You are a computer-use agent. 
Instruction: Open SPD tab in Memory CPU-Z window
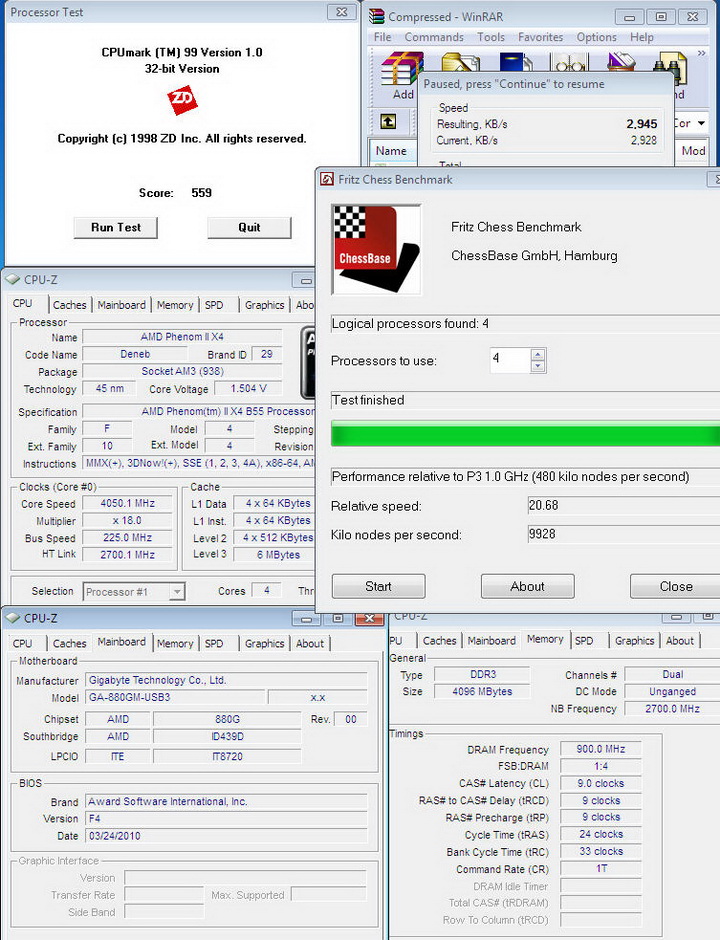coord(584,640)
